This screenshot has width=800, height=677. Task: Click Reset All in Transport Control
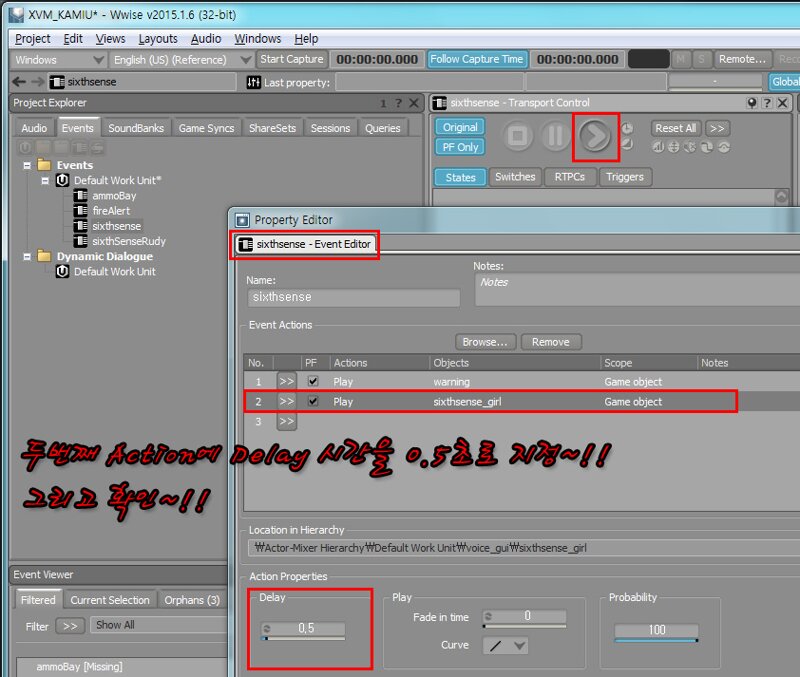pos(676,128)
